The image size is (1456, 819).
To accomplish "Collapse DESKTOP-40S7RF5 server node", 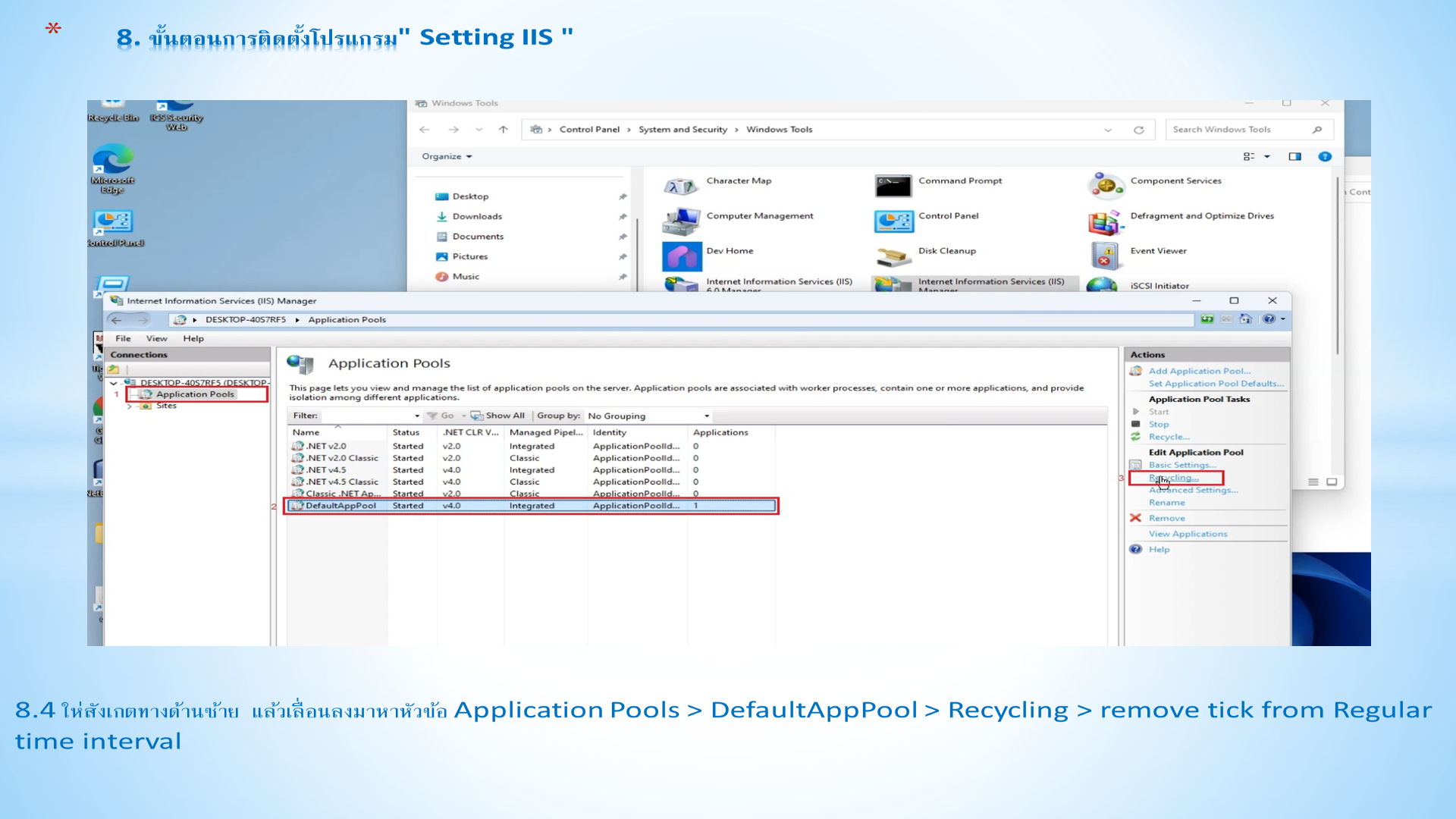I will coord(114,383).
